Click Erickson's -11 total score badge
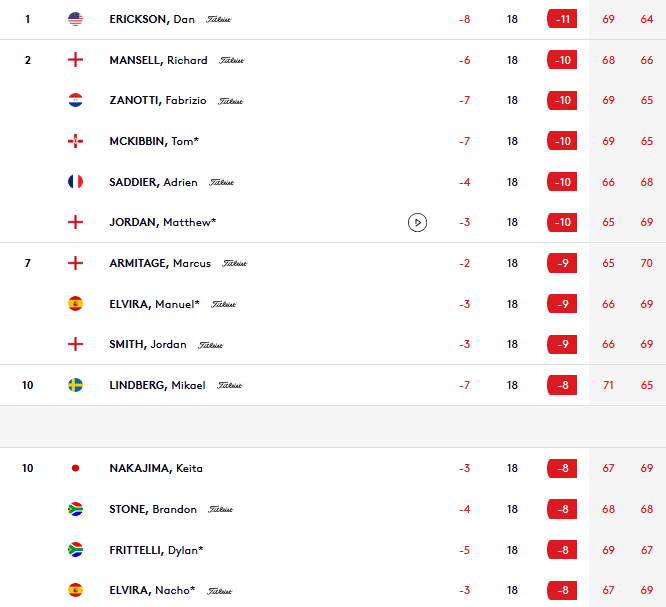The width and height of the screenshot is (666, 607). coord(562,19)
